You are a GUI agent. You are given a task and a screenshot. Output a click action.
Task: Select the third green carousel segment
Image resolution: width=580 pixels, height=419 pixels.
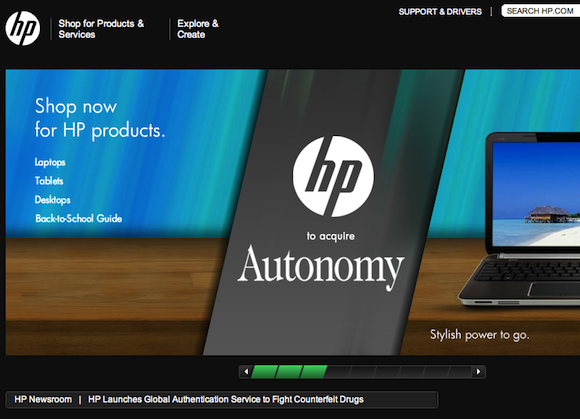(x=313, y=372)
